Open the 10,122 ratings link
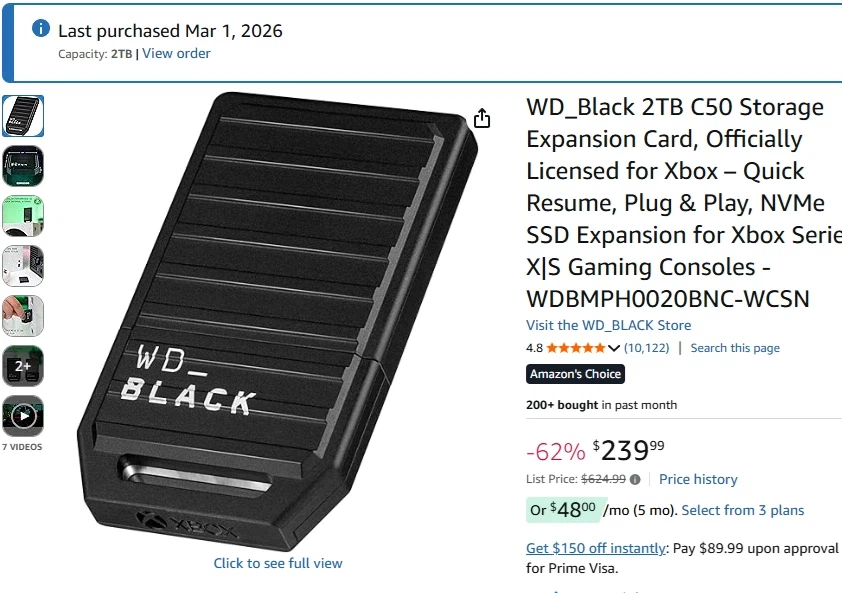 (x=646, y=348)
